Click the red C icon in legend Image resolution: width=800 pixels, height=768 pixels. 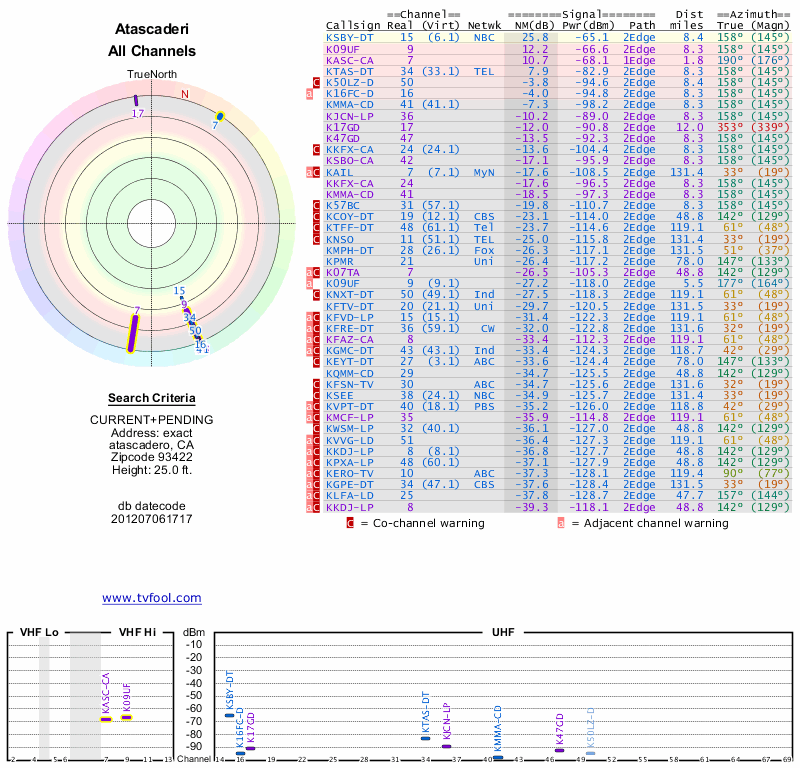[350, 522]
